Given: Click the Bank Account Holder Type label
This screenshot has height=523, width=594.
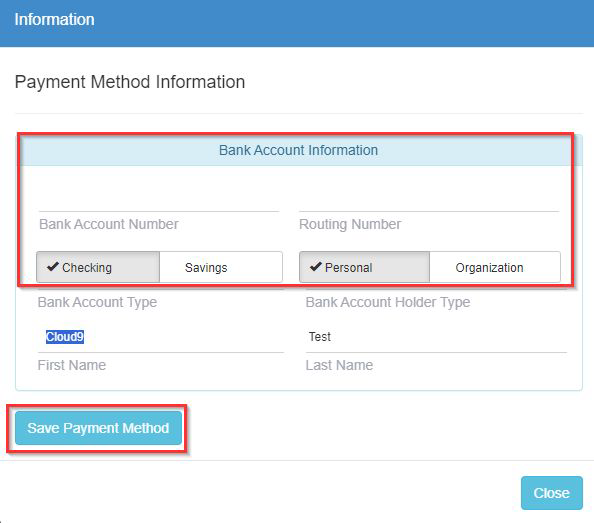Looking at the screenshot, I should coord(388,302).
